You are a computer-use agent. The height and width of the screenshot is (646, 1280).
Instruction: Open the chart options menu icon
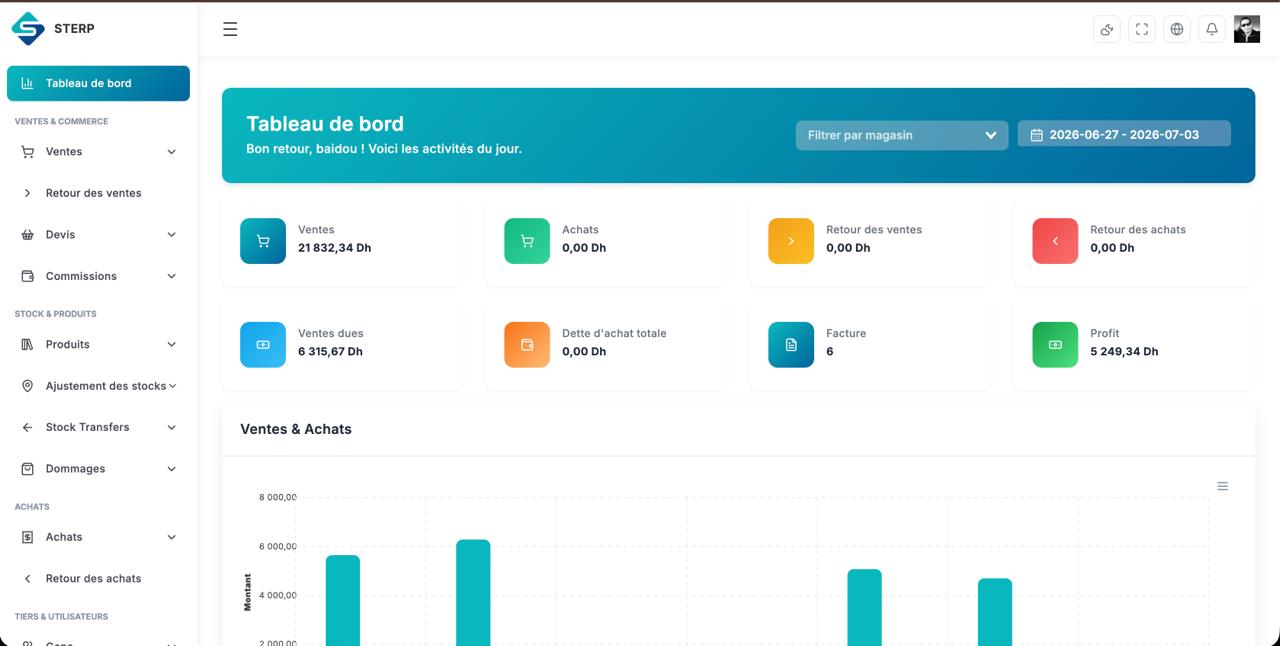1222,486
